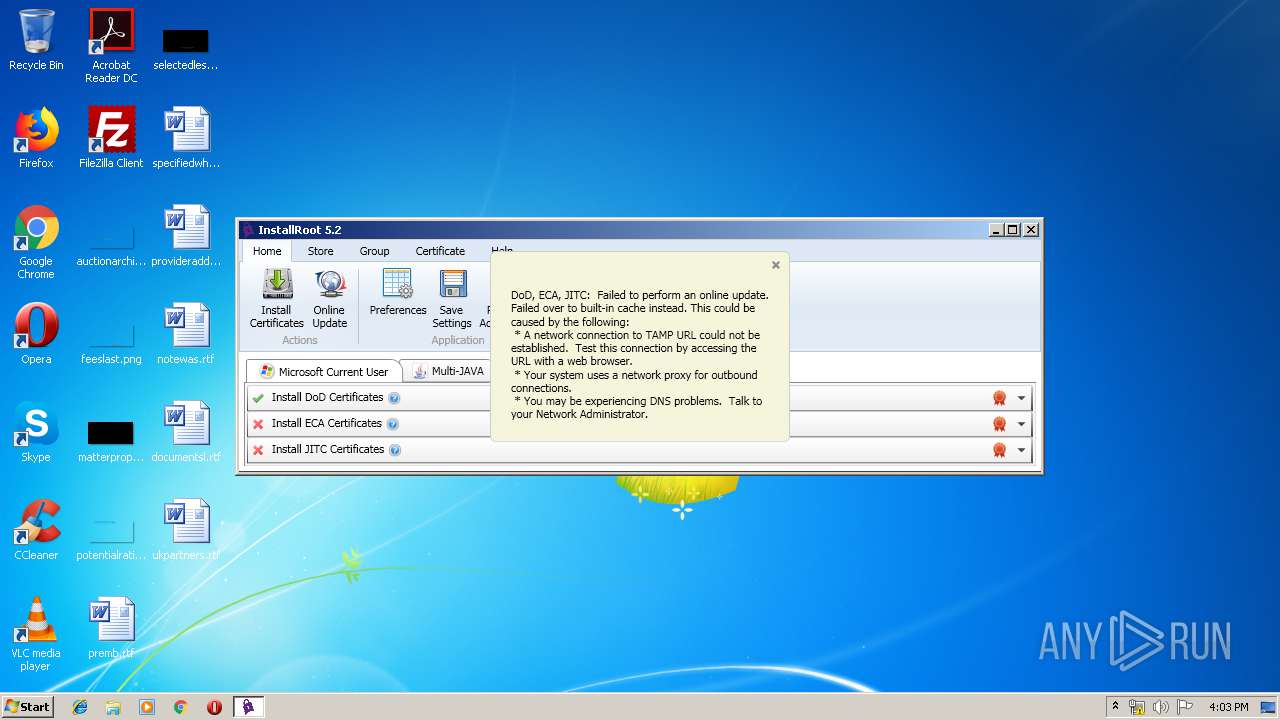Image resolution: width=1280 pixels, height=720 pixels.
Task: Select the feeslast.png desktop file
Action: coord(111,340)
